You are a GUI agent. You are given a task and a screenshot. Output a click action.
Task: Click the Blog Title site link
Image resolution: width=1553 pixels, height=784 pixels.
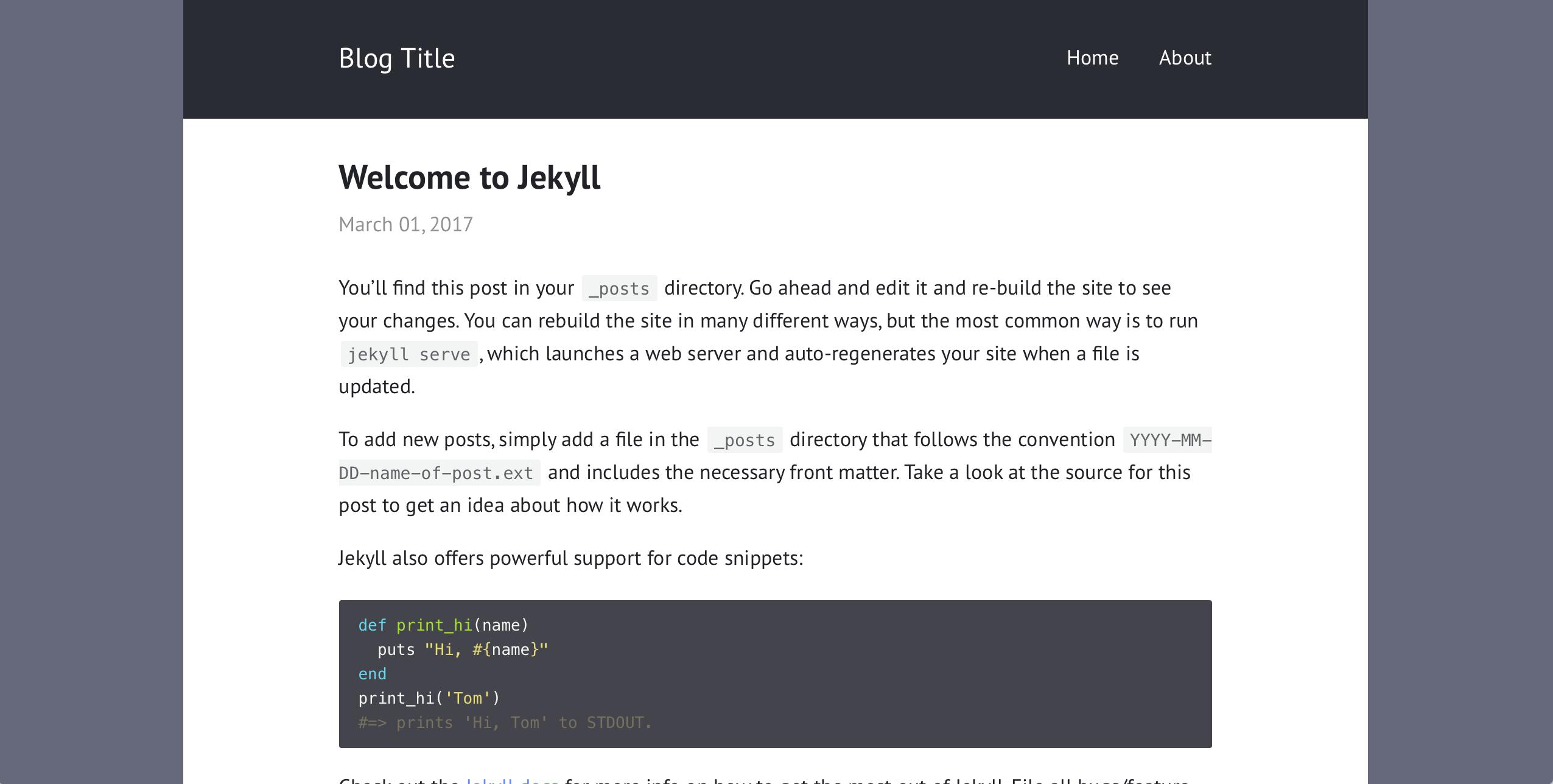396,58
